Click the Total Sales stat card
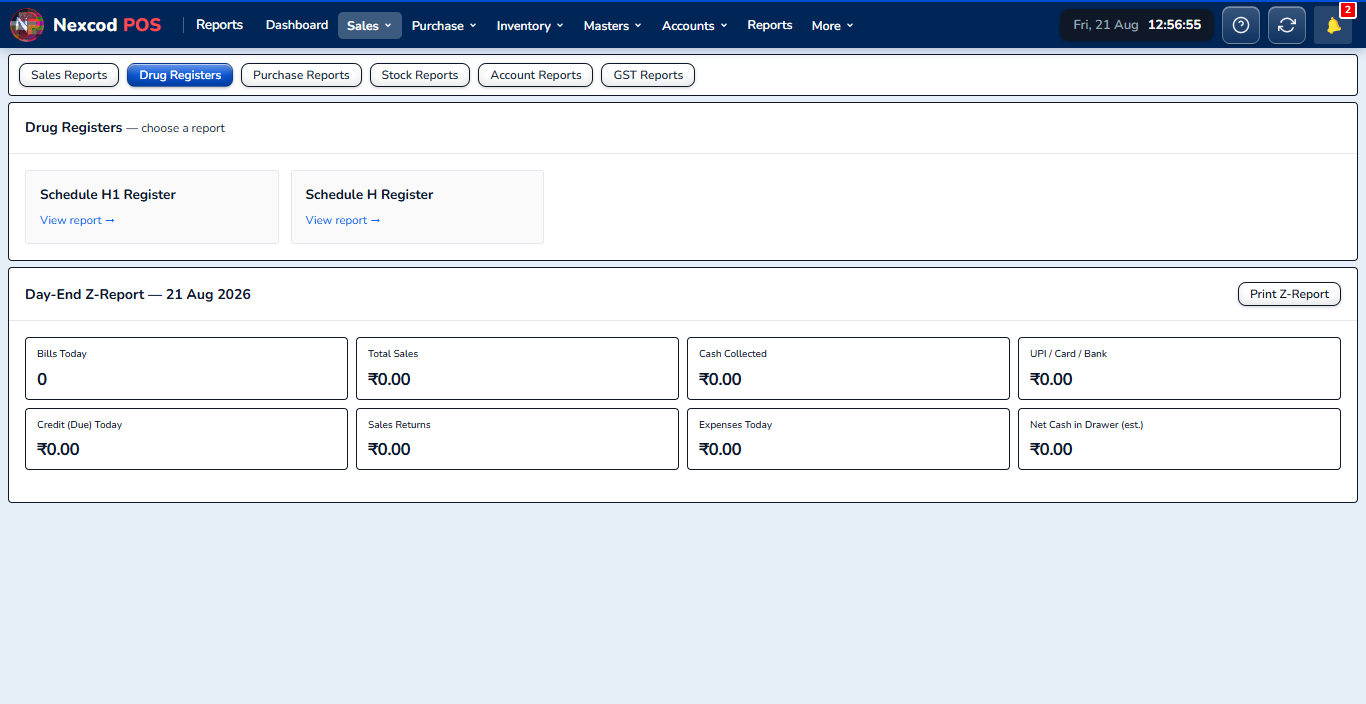1366x704 pixels. pos(517,368)
